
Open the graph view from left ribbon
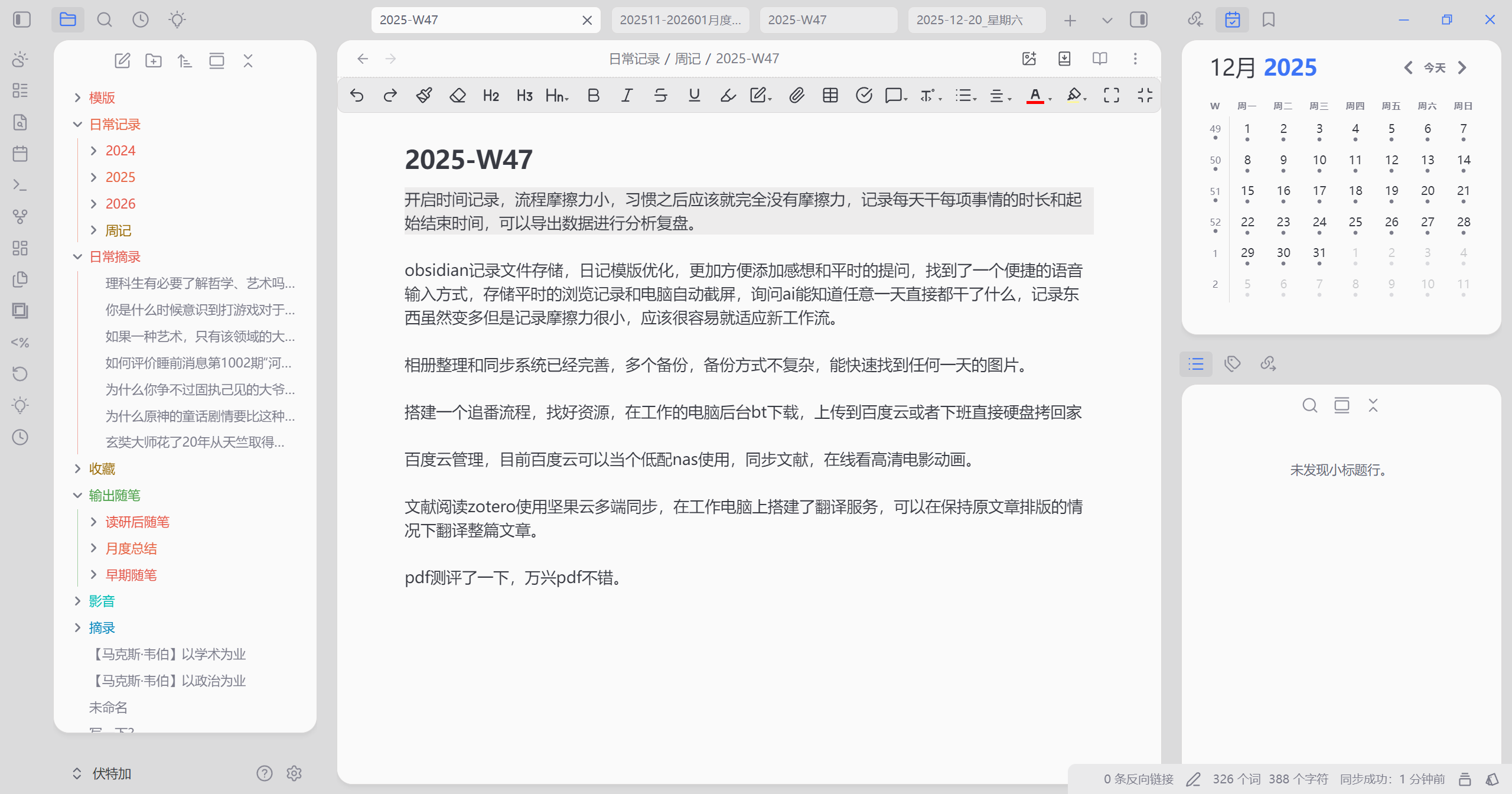20,217
